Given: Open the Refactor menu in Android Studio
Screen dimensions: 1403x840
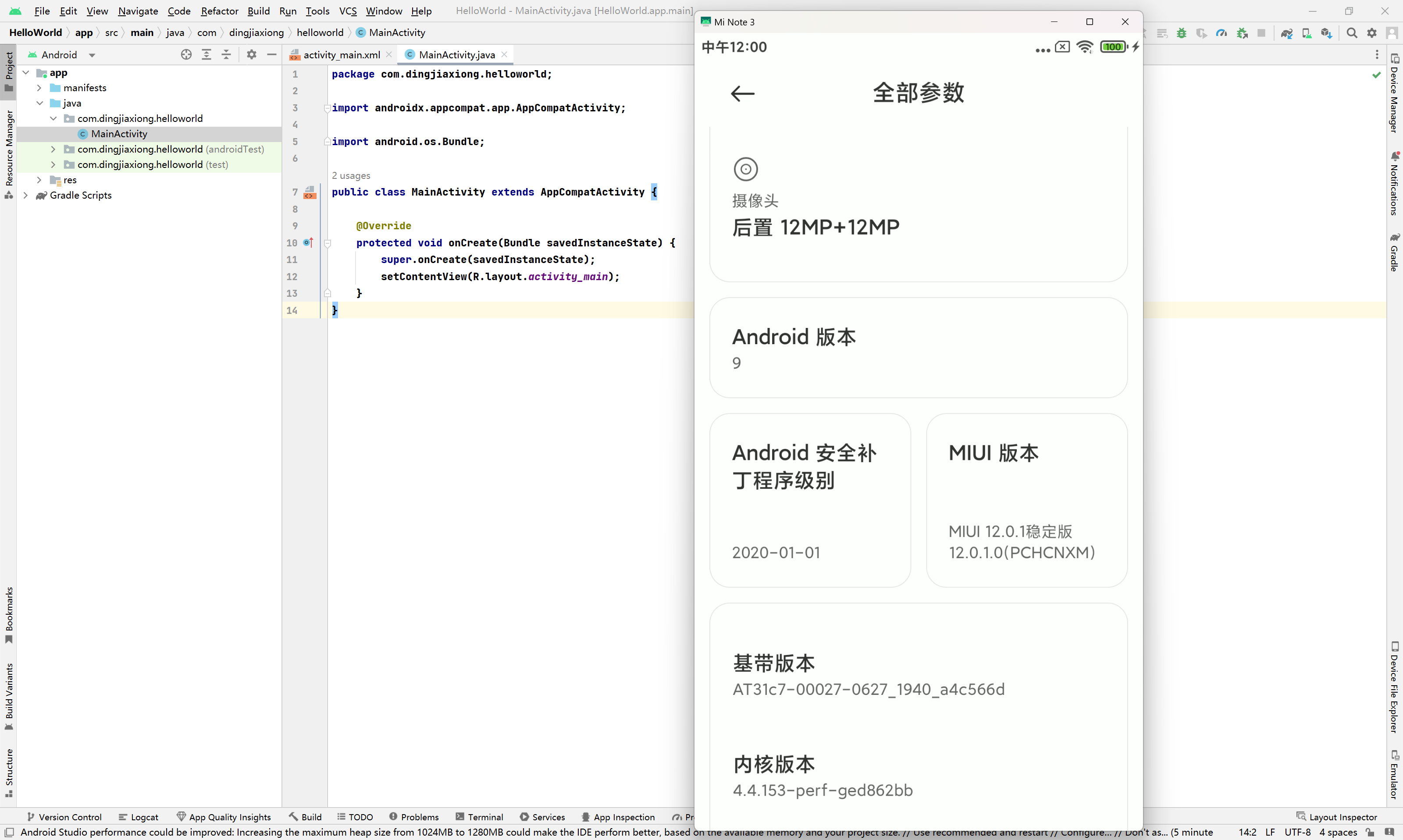Looking at the screenshot, I should [220, 11].
